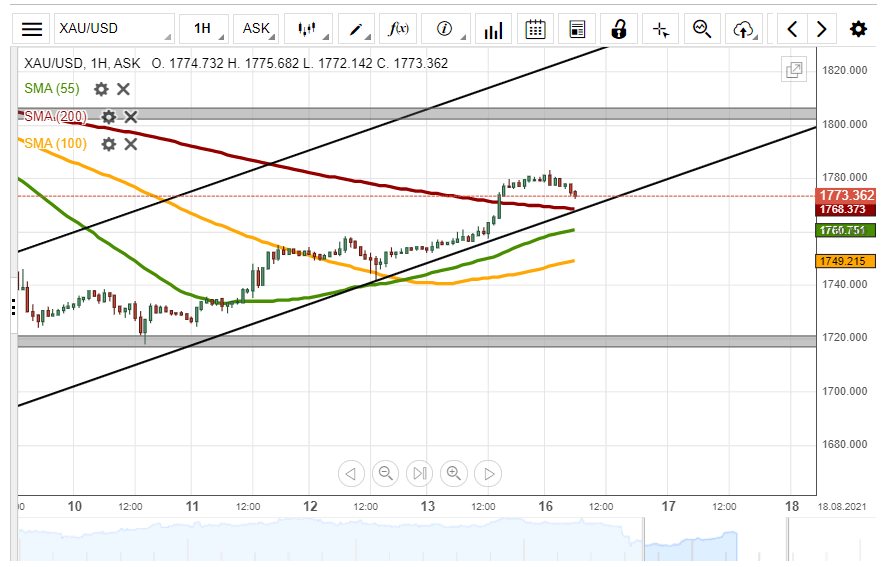Click the SMA (100) indicator label
886x567 pixels.
(x=55, y=144)
